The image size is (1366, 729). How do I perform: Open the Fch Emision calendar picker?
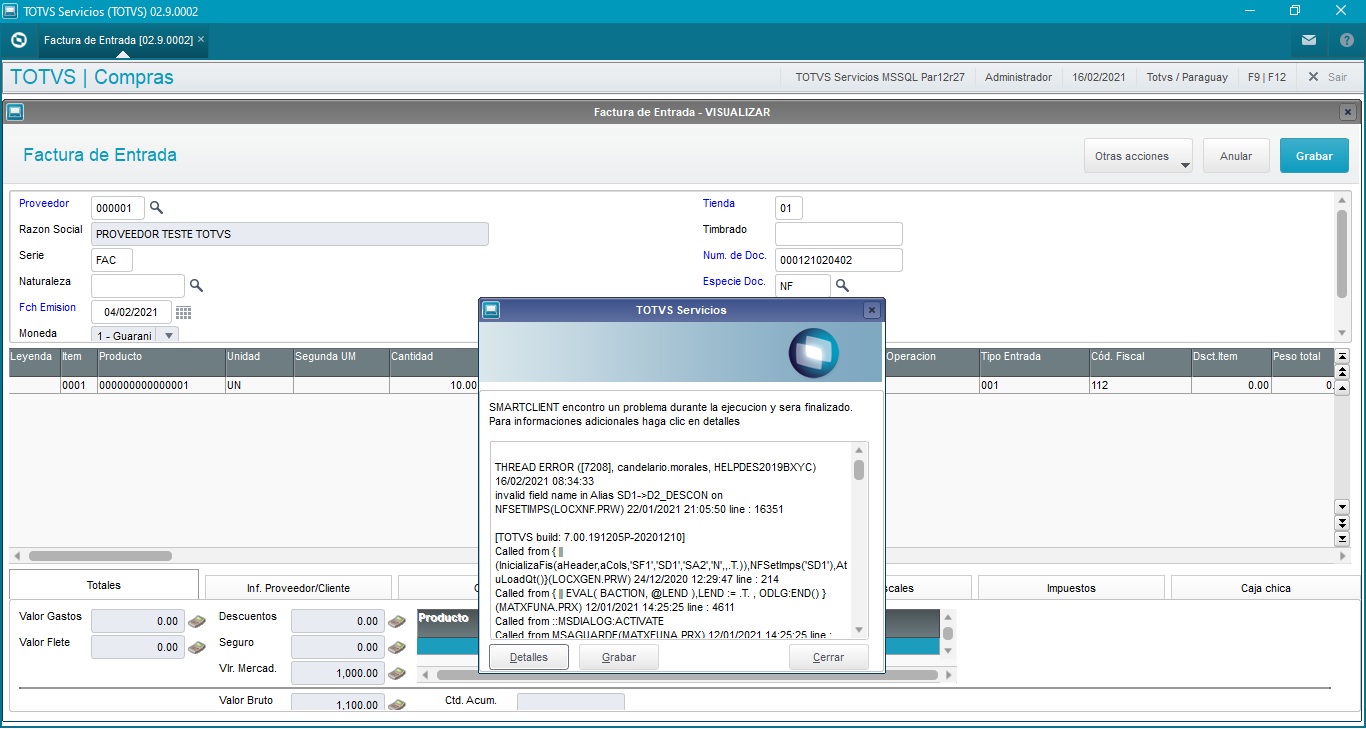pyautogui.click(x=183, y=312)
